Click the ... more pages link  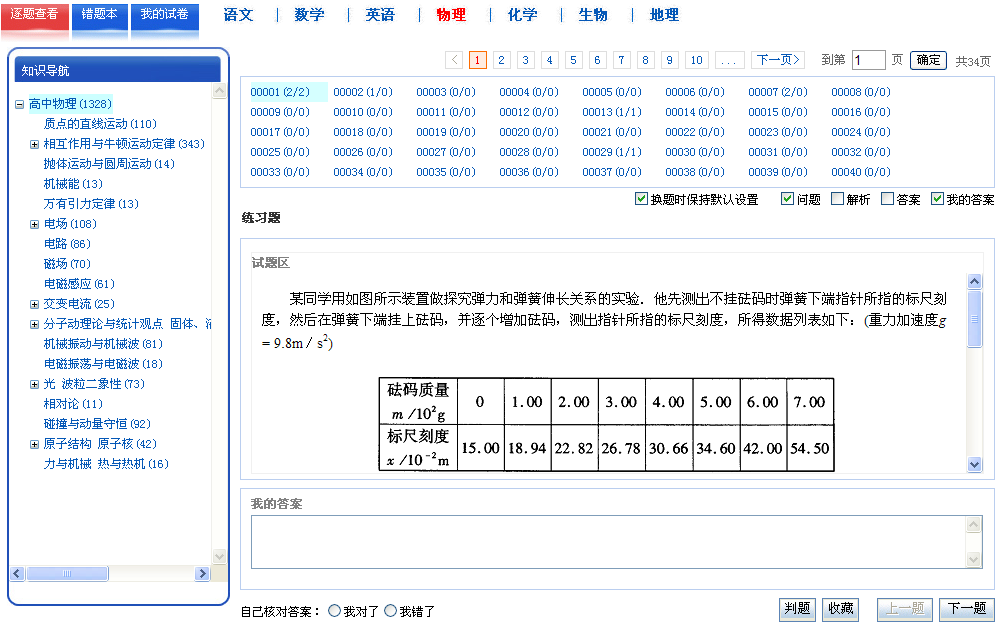[729, 60]
